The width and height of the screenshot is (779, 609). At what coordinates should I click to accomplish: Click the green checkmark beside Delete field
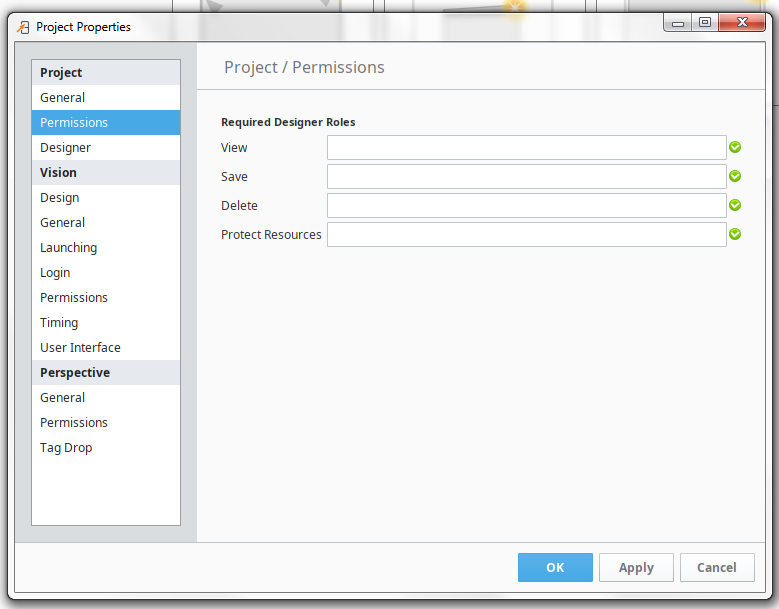pyautogui.click(x=735, y=205)
